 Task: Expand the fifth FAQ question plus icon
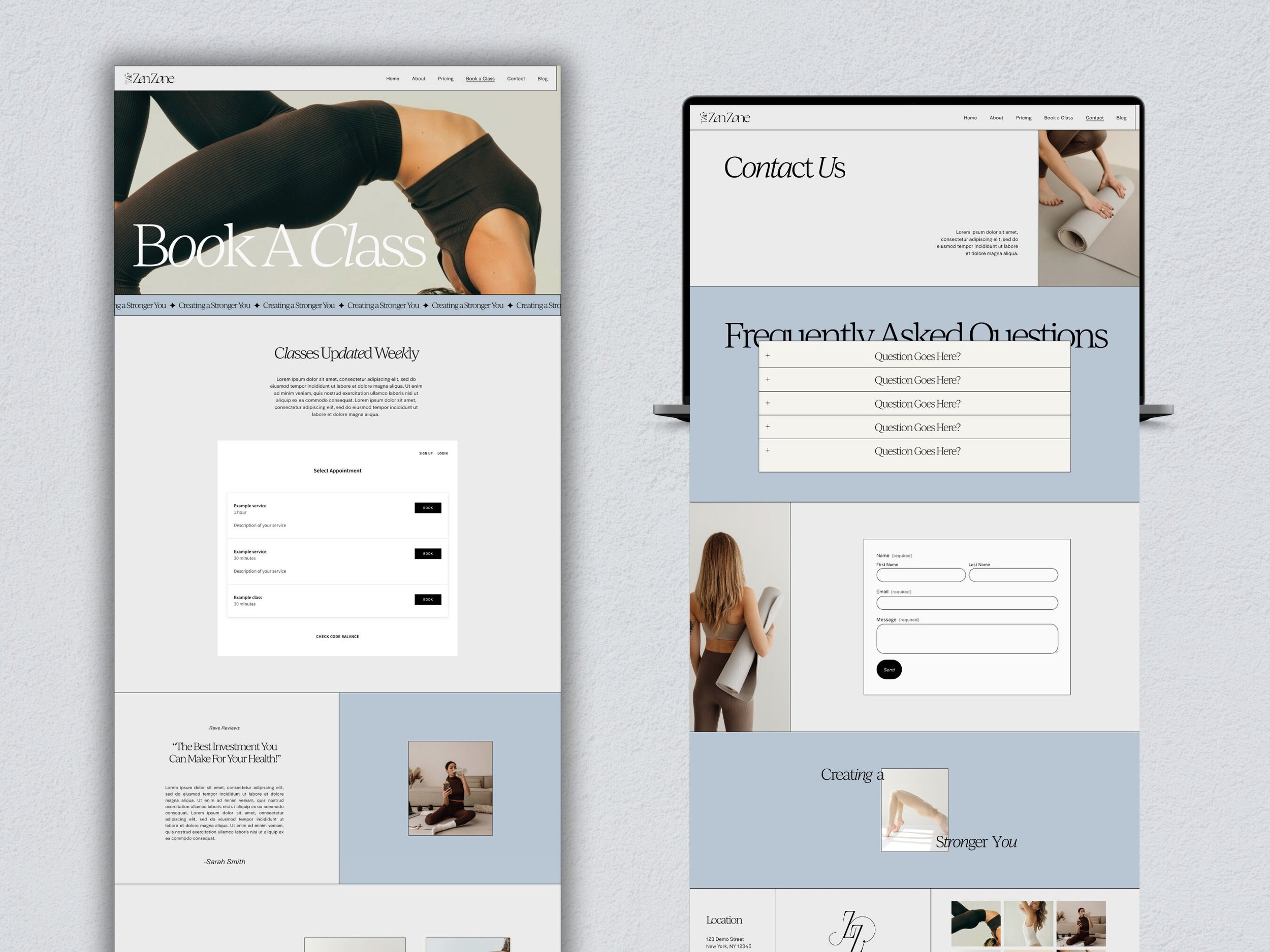[768, 450]
